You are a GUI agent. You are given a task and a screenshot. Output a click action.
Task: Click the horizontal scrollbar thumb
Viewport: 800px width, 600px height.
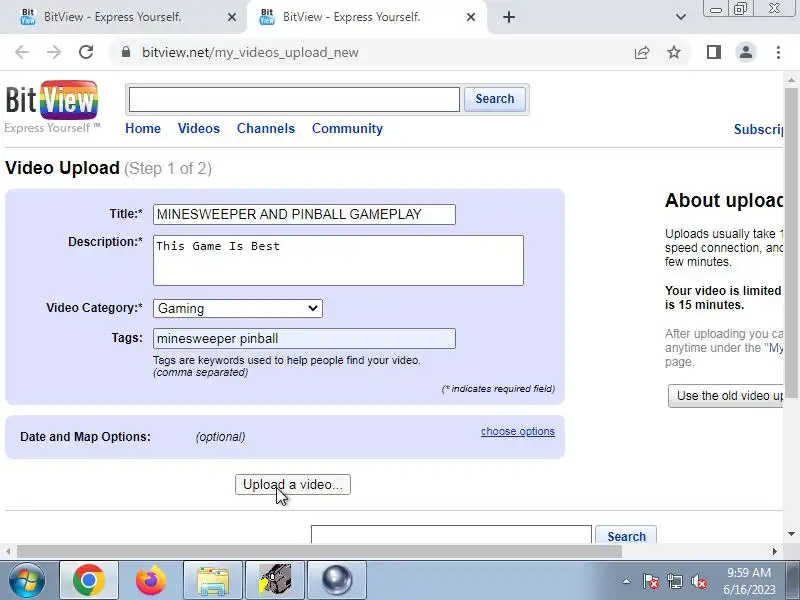319,552
